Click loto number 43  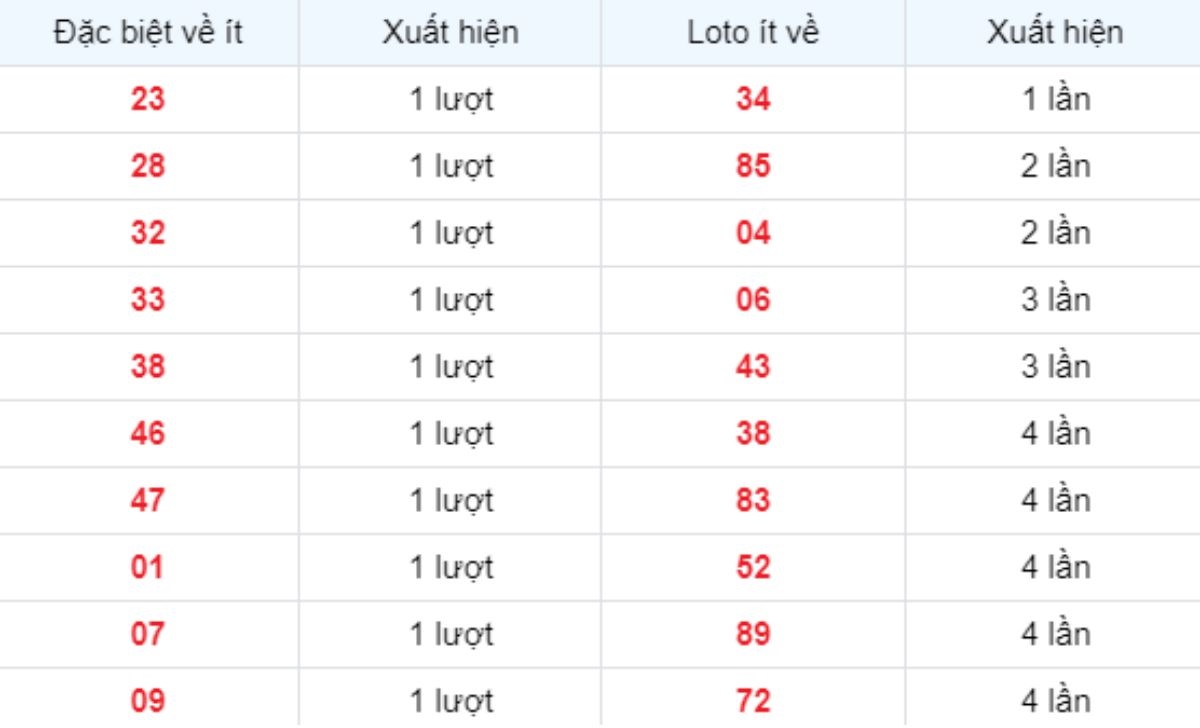[x=753, y=367]
